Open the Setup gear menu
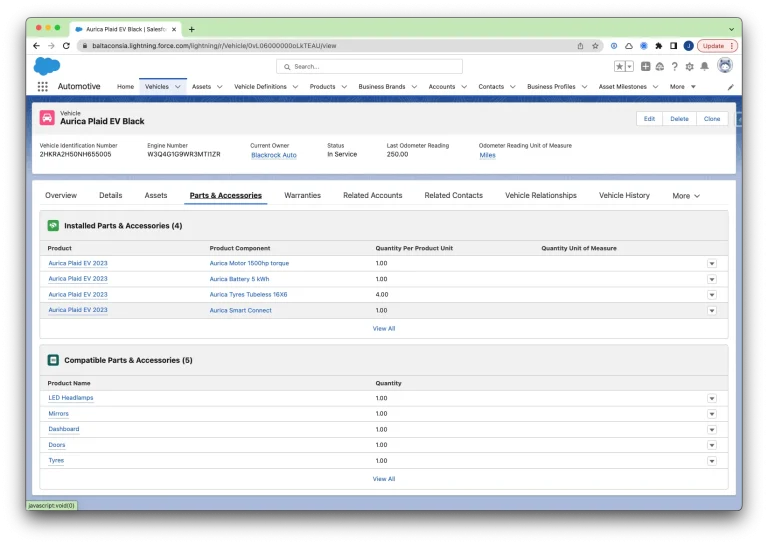 click(x=689, y=66)
